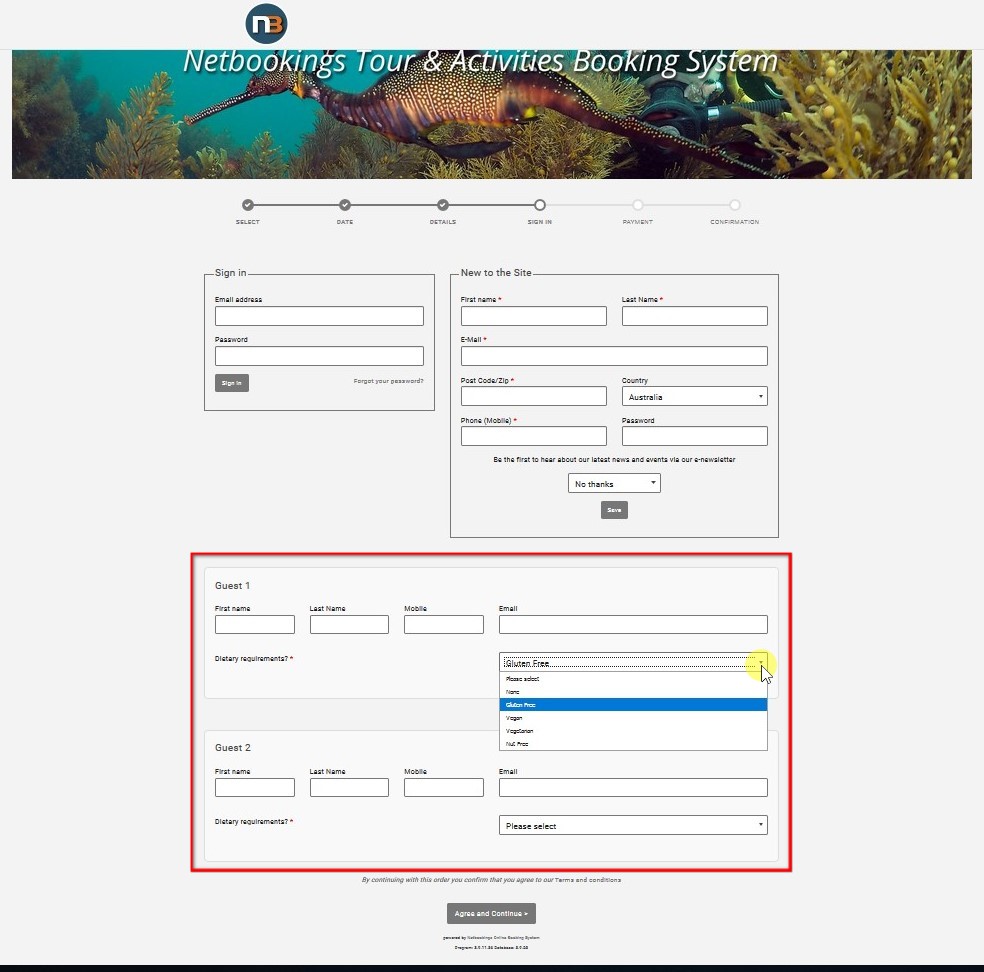Click Guest 1 dietary dropdown arrow
984x972 pixels.
click(x=760, y=663)
